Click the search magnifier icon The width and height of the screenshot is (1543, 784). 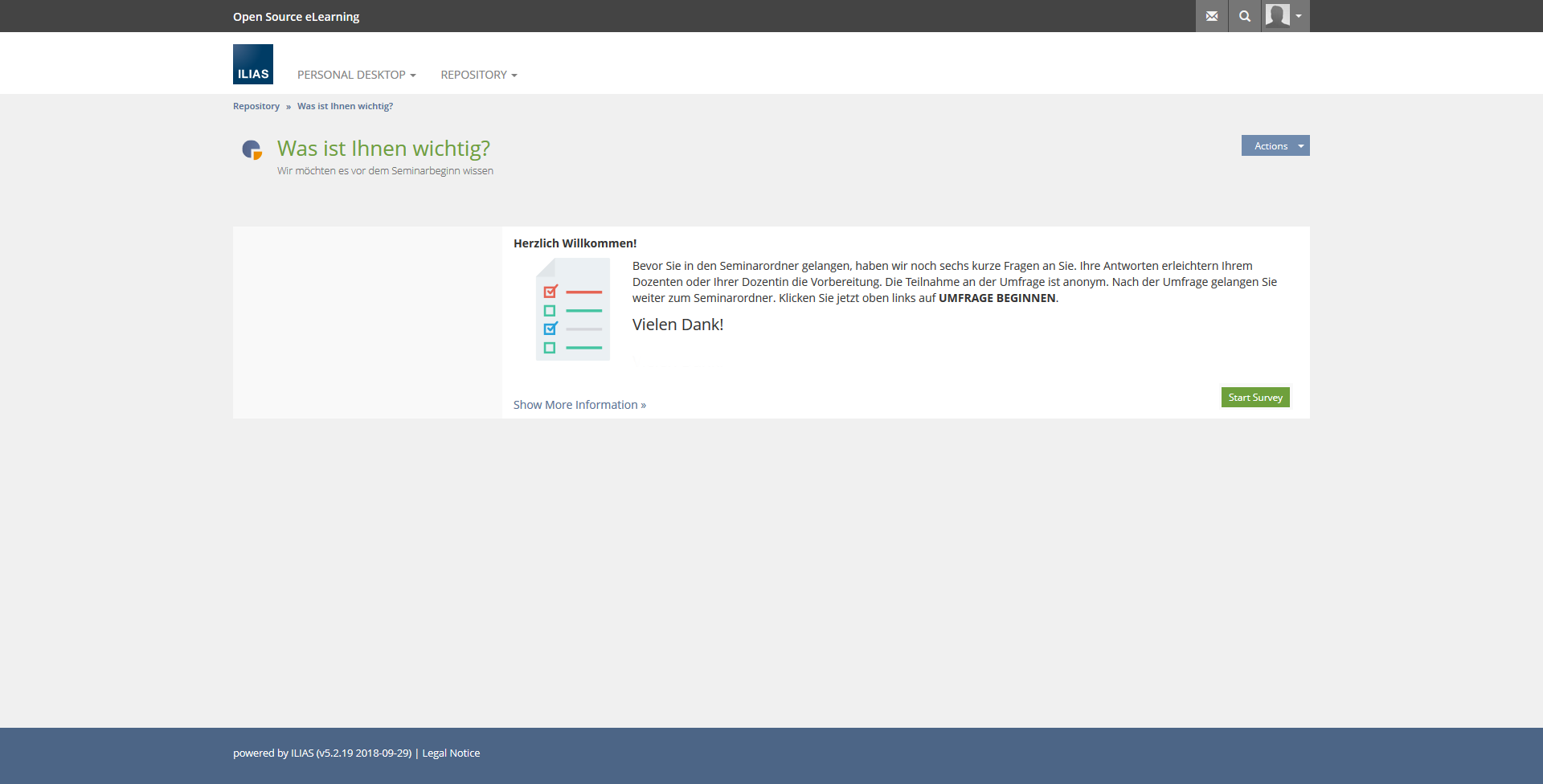[x=1245, y=16]
